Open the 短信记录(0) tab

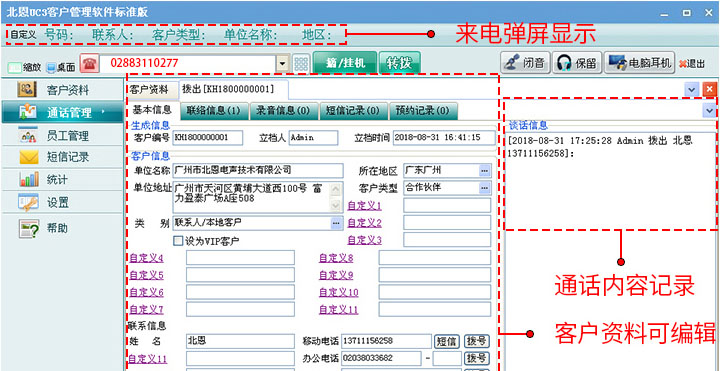[x=353, y=111]
